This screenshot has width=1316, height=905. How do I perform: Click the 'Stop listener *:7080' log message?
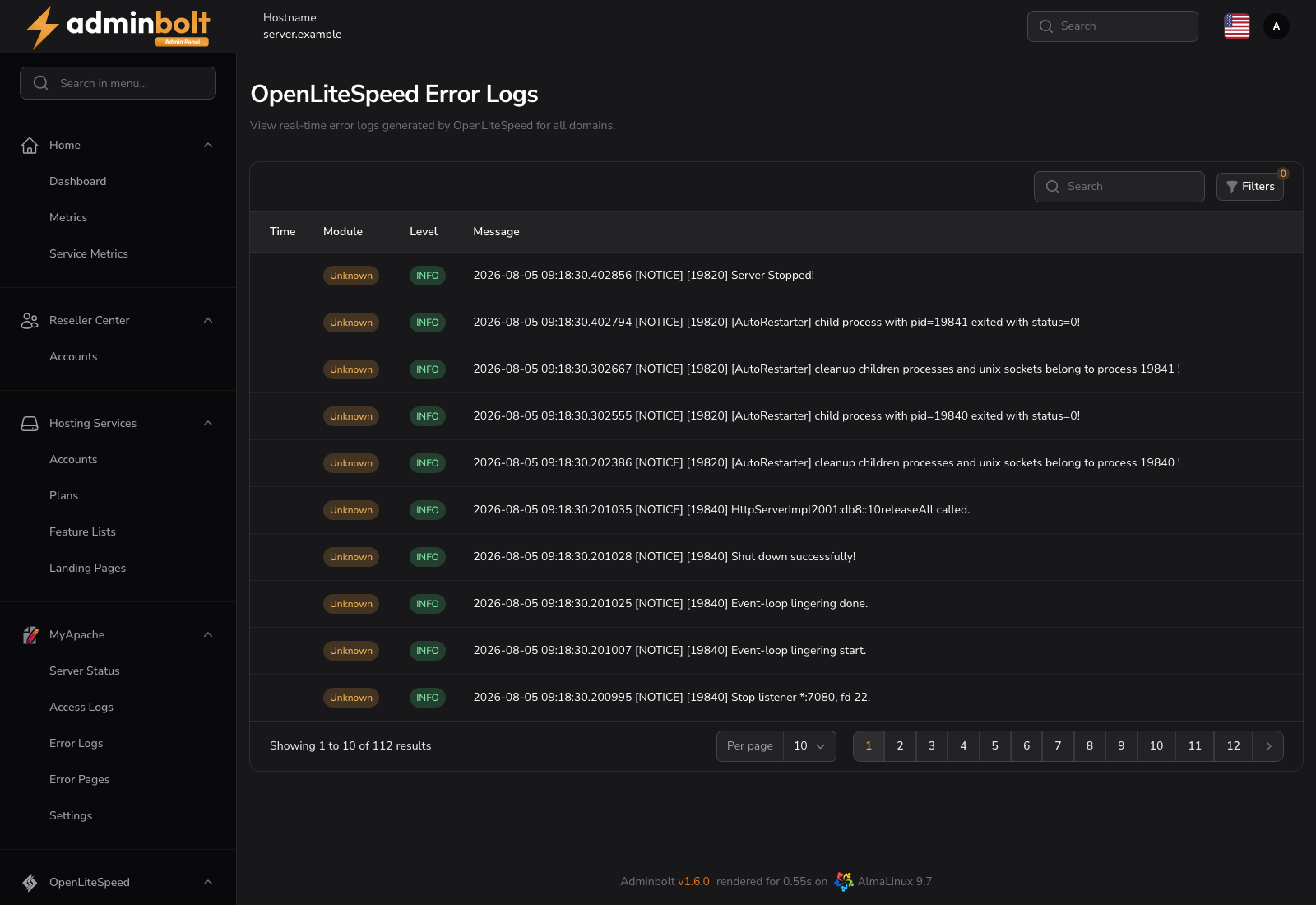coord(671,698)
